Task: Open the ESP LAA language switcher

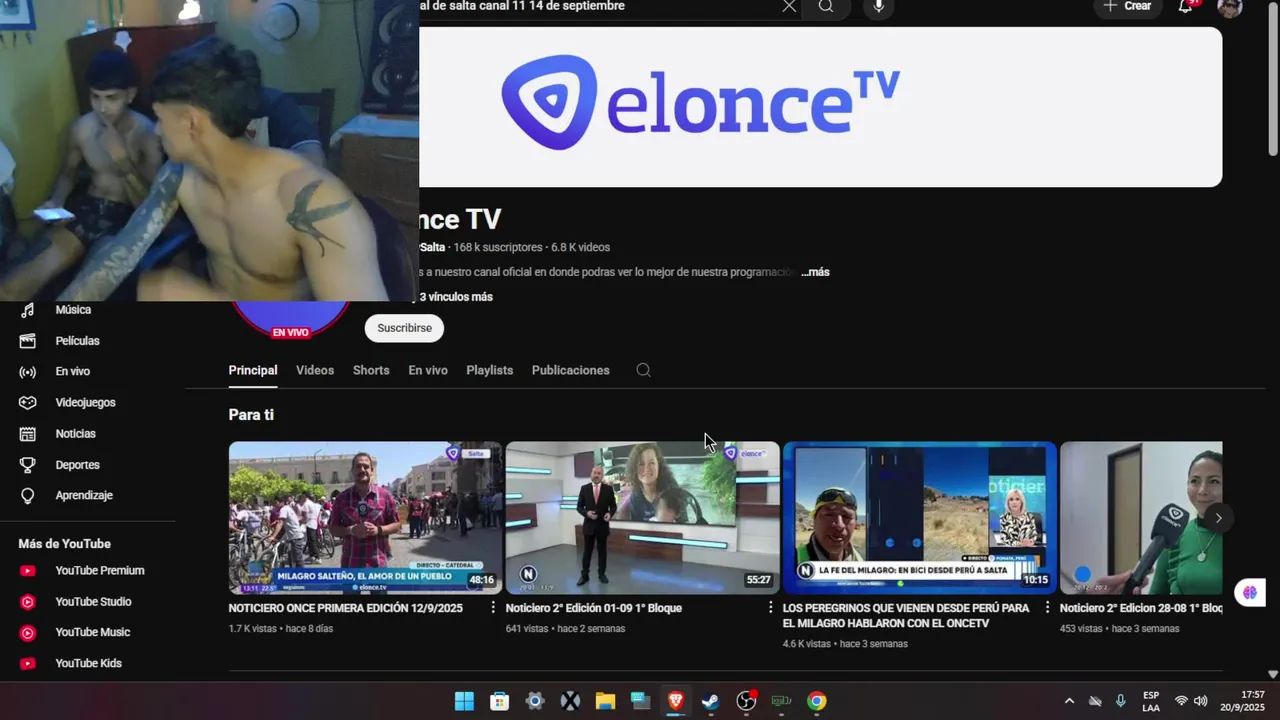Action: point(1151,701)
